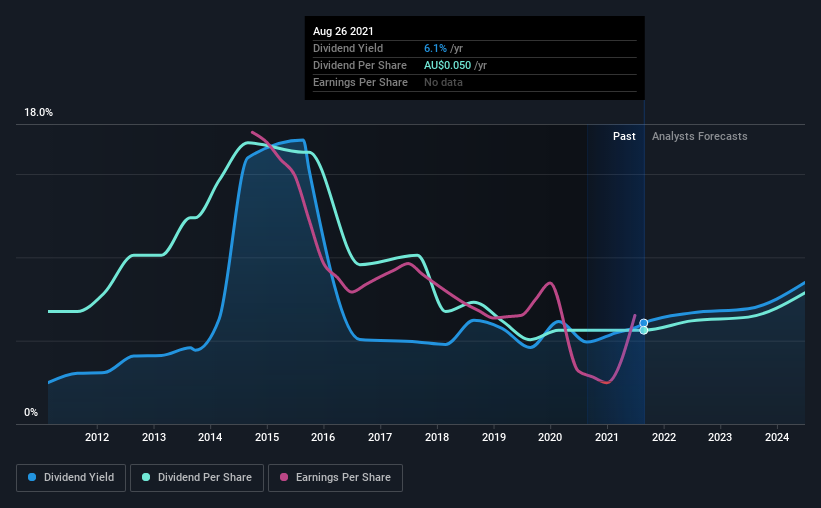821x508 pixels.
Task: Click the 2020 x-axis label
Action: [x=550, y=437]
